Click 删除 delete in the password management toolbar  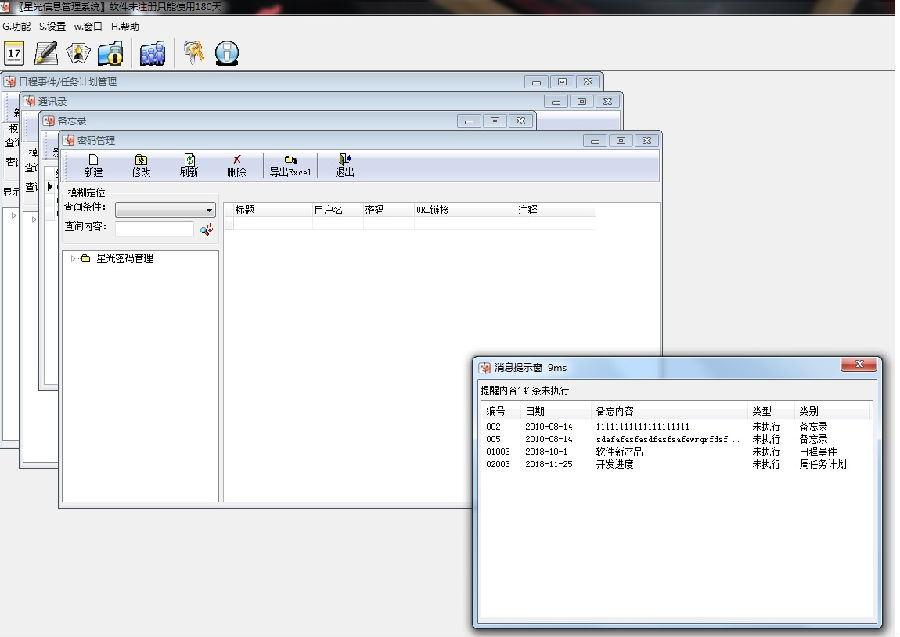click(x=236, y=165)
